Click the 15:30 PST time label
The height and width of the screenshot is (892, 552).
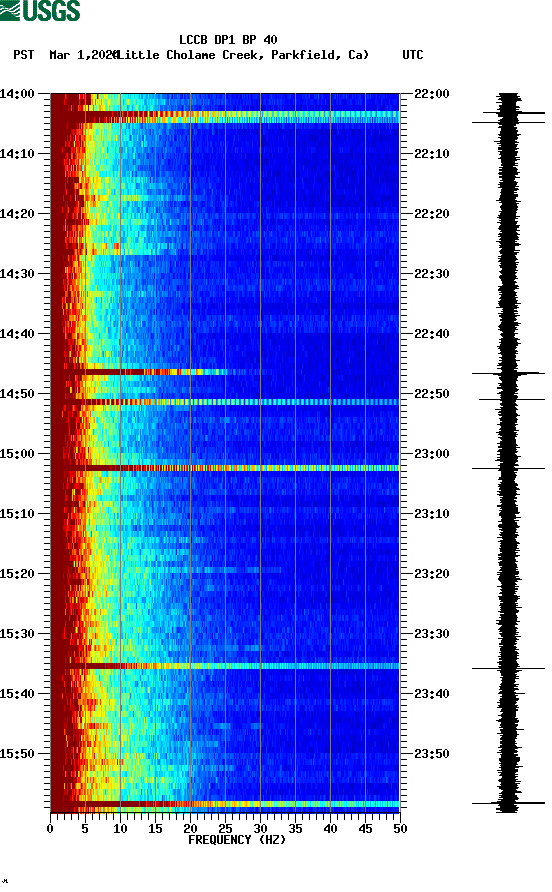click(x=17, y=634)
